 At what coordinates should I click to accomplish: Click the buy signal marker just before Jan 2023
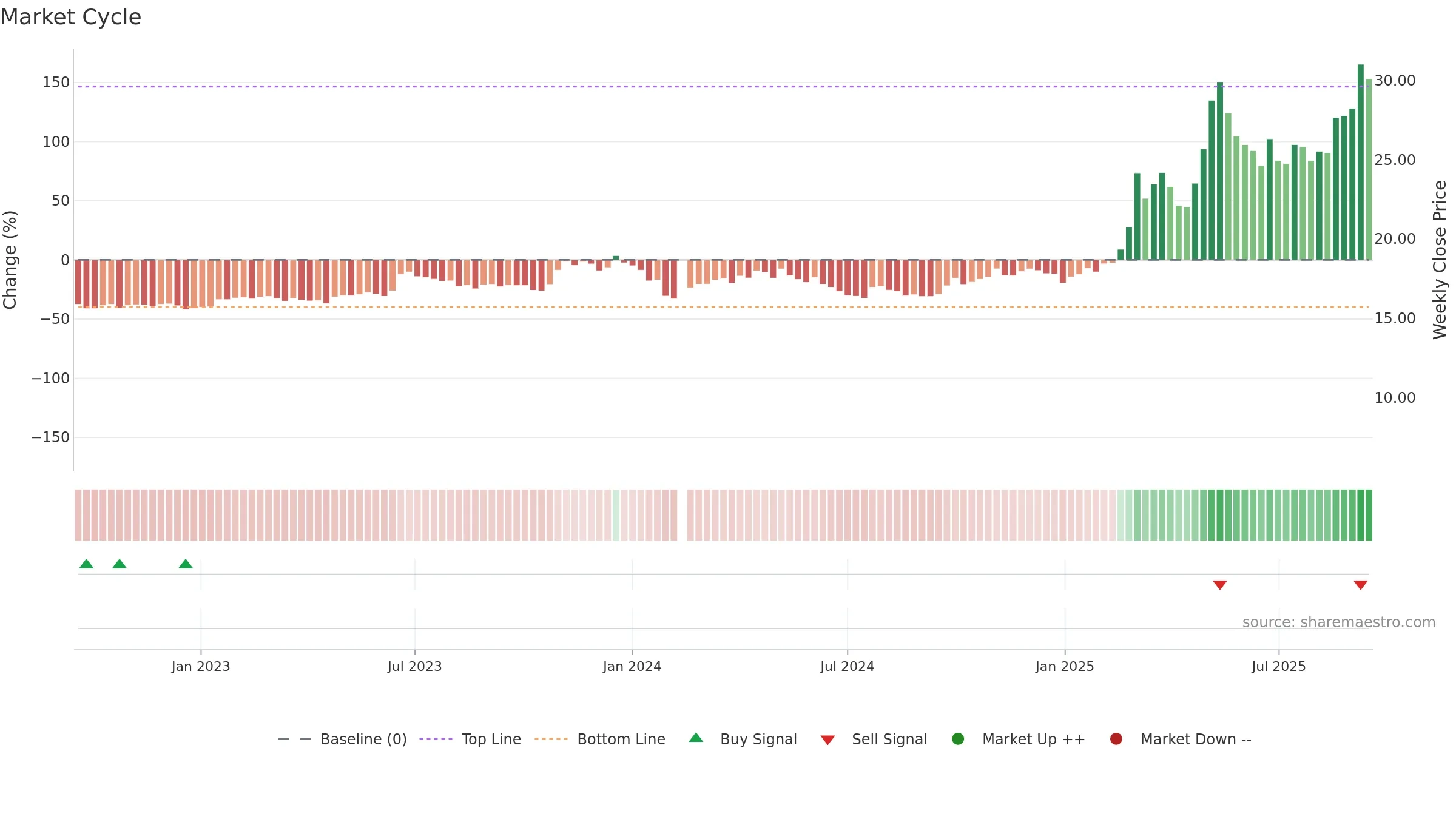186,564
